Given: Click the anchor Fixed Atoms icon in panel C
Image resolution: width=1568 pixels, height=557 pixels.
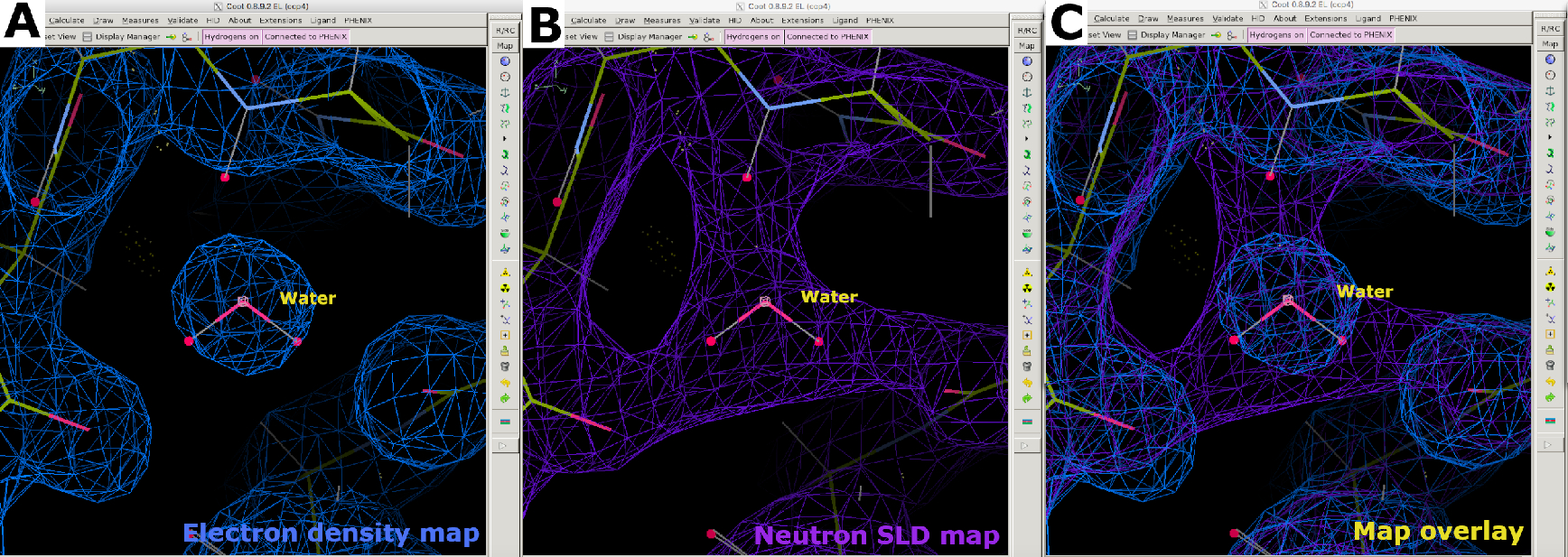Looking at the screenshot, I should [1550, 90].
